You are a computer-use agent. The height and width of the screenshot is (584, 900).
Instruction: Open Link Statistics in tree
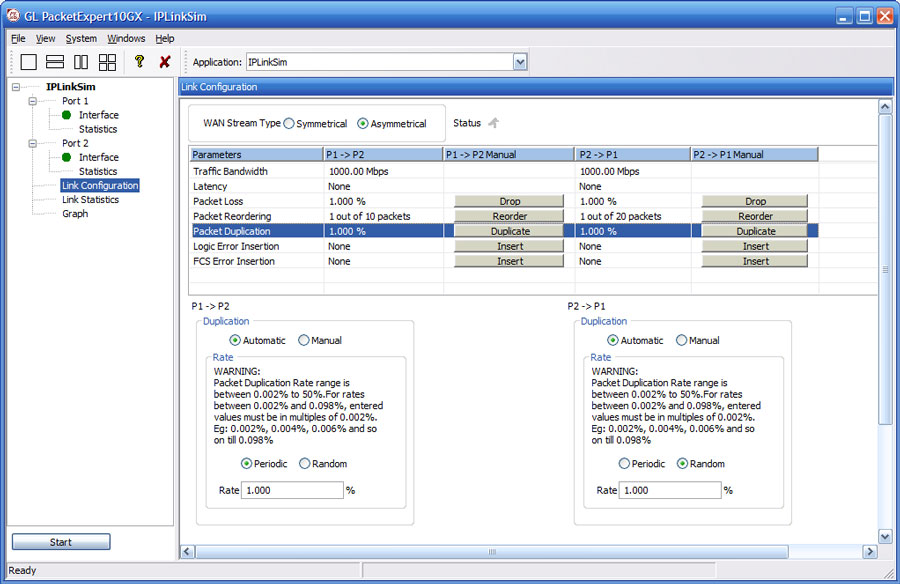click(x=90, y=200)
